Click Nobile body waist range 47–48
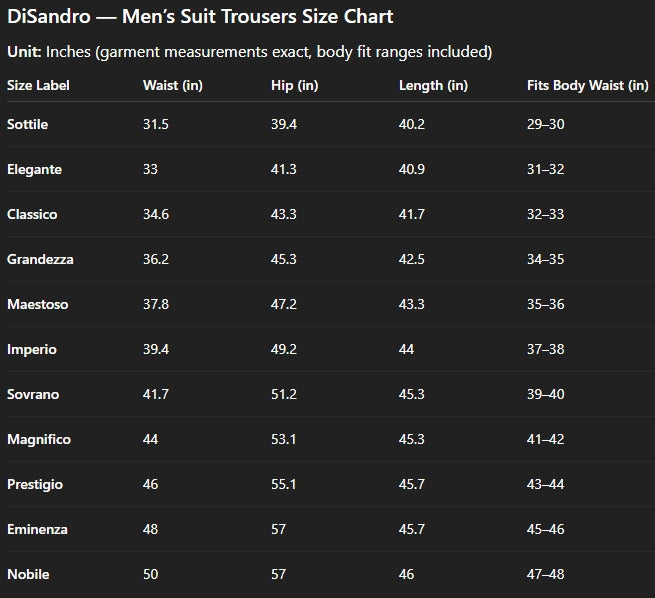 tap(546, 574)
